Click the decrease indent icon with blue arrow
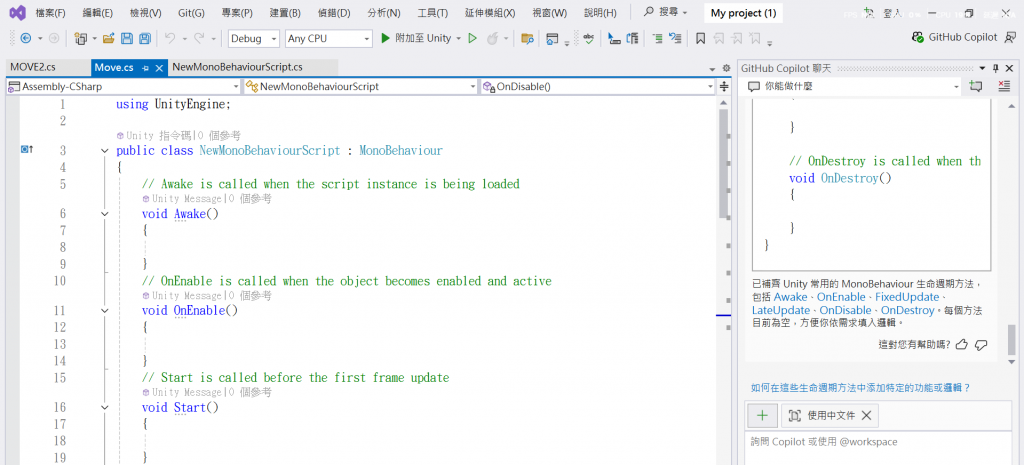The width and height of the screenshot is (1024, 465). pyautogui.click(x=676, y=39)
